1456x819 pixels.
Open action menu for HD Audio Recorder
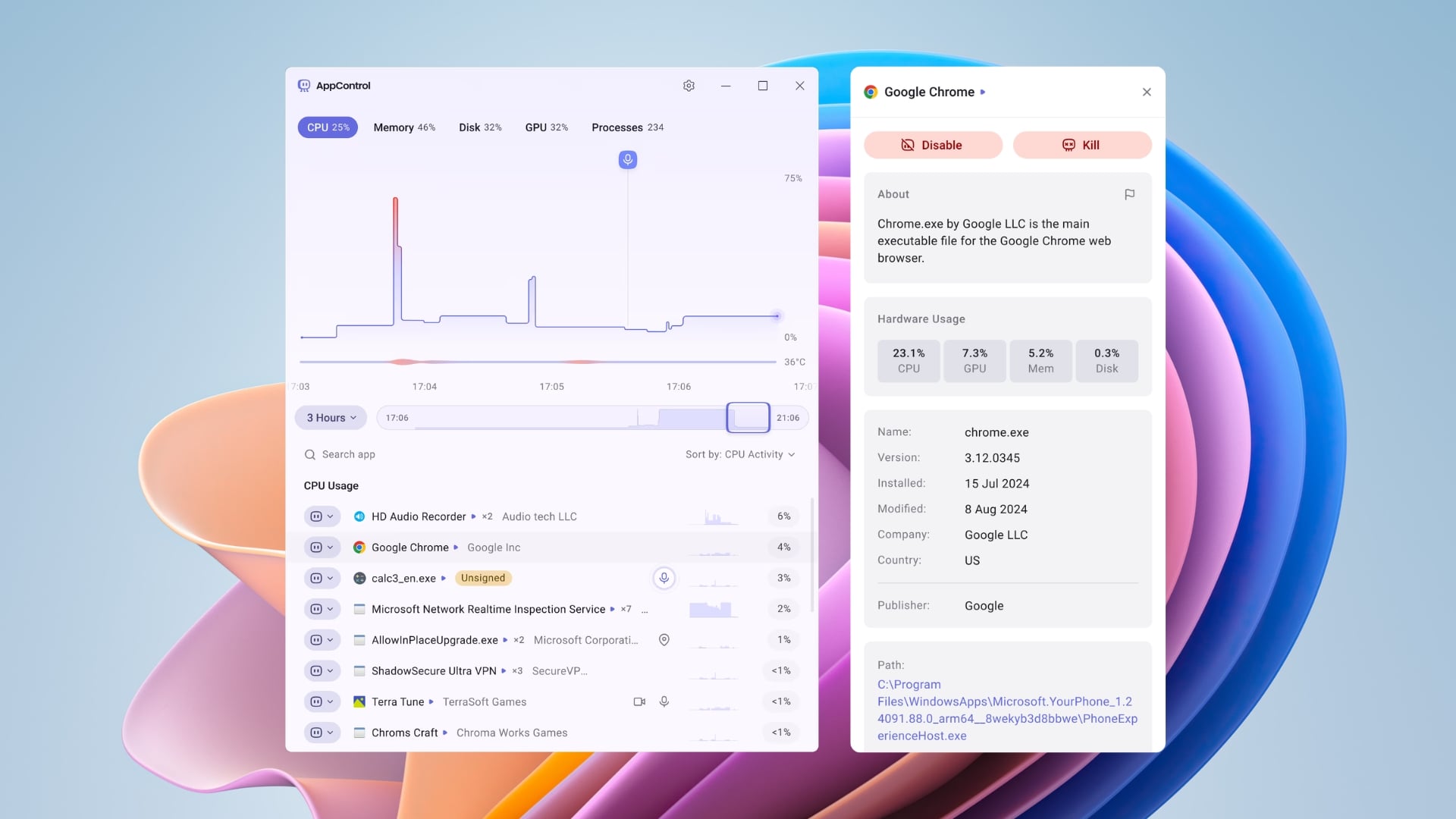322,516
